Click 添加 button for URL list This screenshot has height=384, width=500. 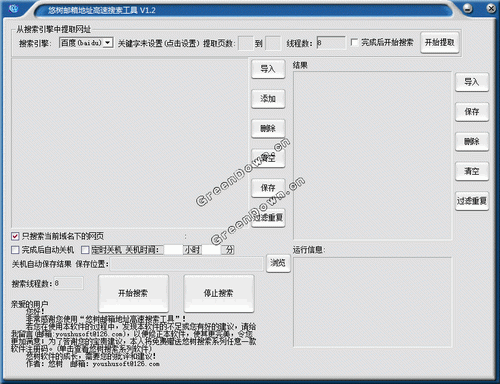(268, 99)
